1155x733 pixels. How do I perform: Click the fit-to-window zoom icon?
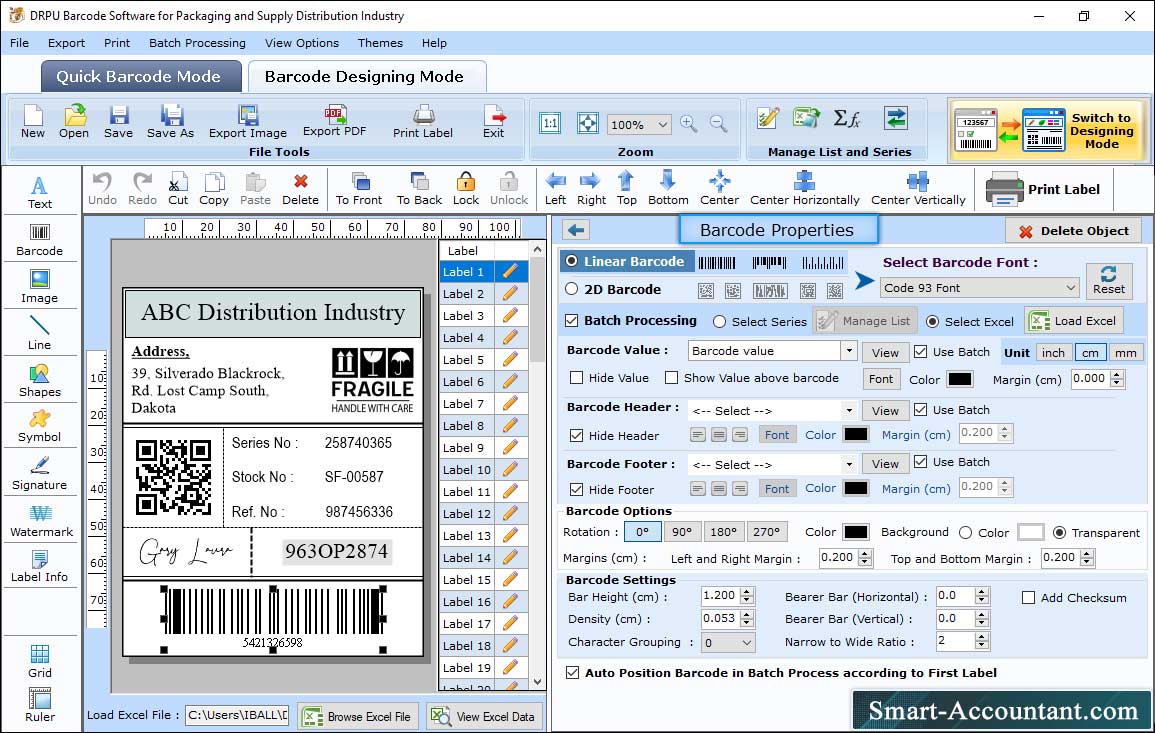coord(588,123)
